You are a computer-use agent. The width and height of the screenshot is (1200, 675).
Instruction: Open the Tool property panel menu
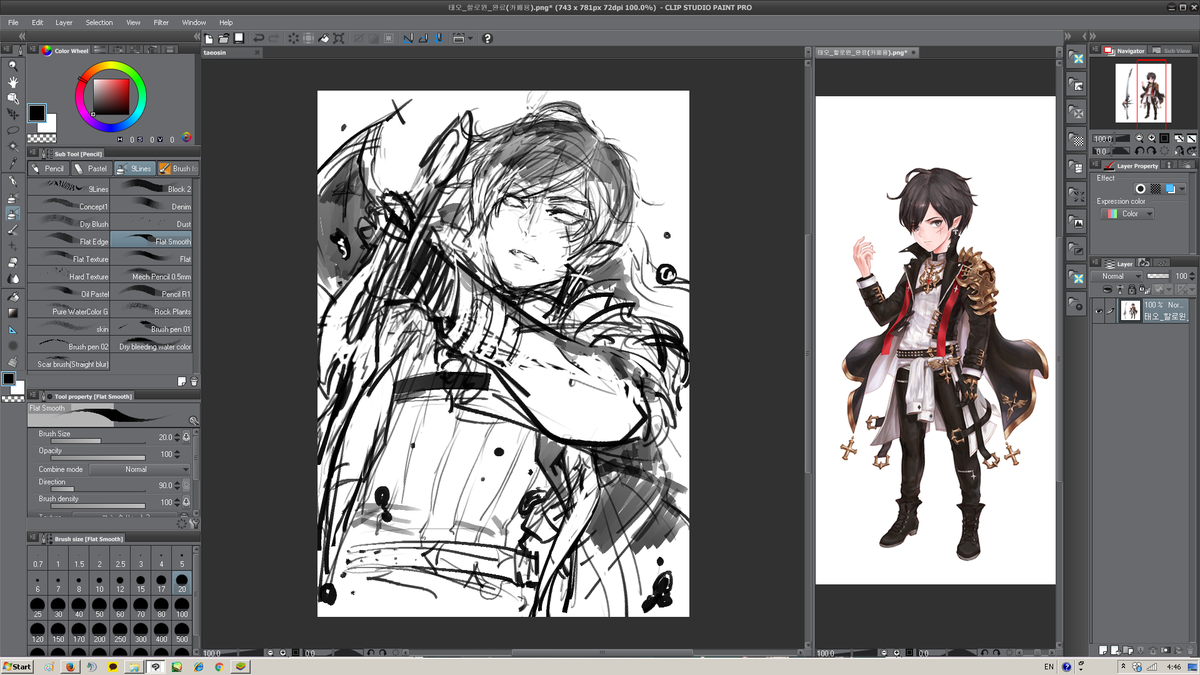click(34, 396)
